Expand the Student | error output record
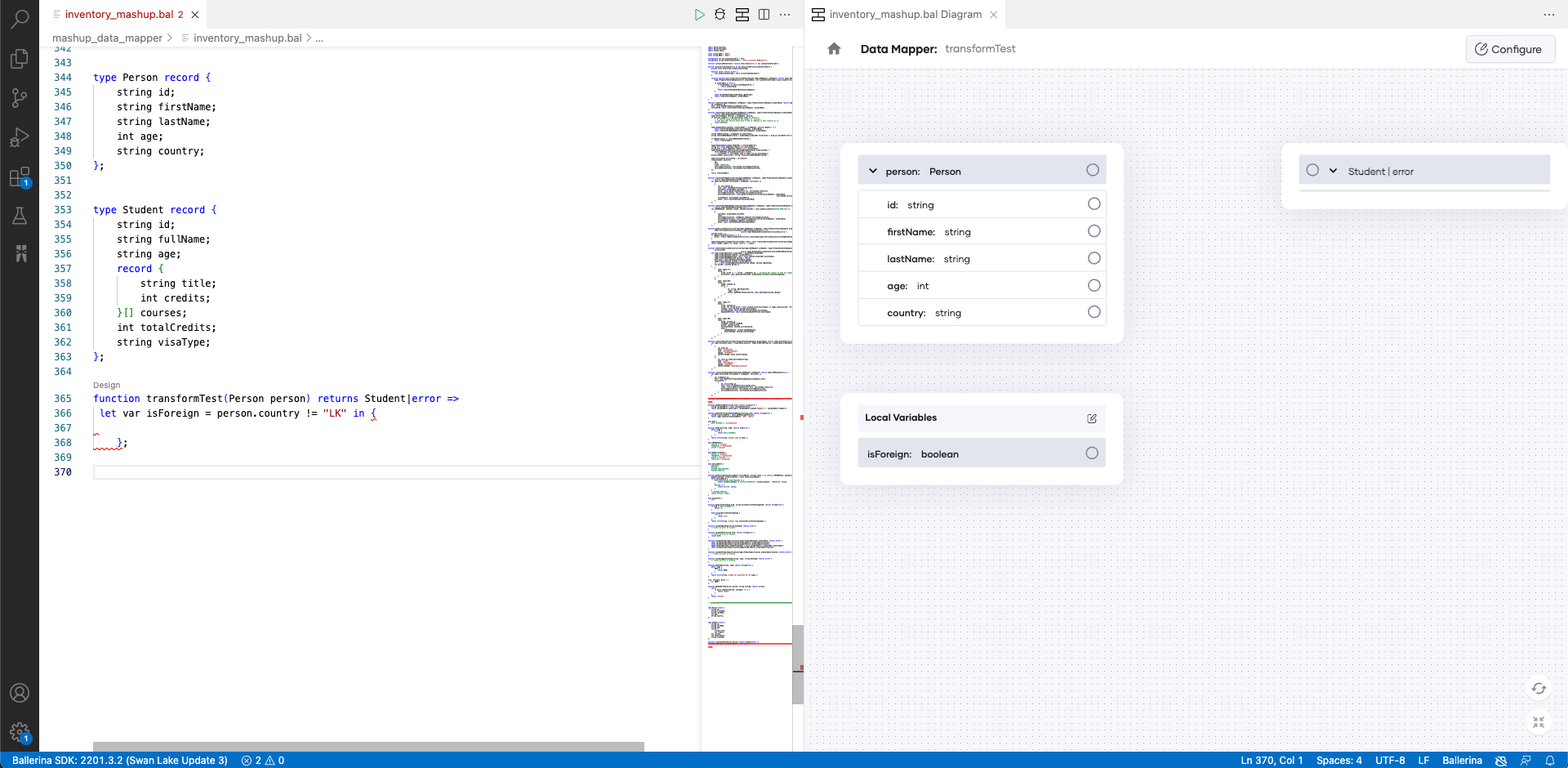This screenshot has height=768, width=1568. point(1332,171)
